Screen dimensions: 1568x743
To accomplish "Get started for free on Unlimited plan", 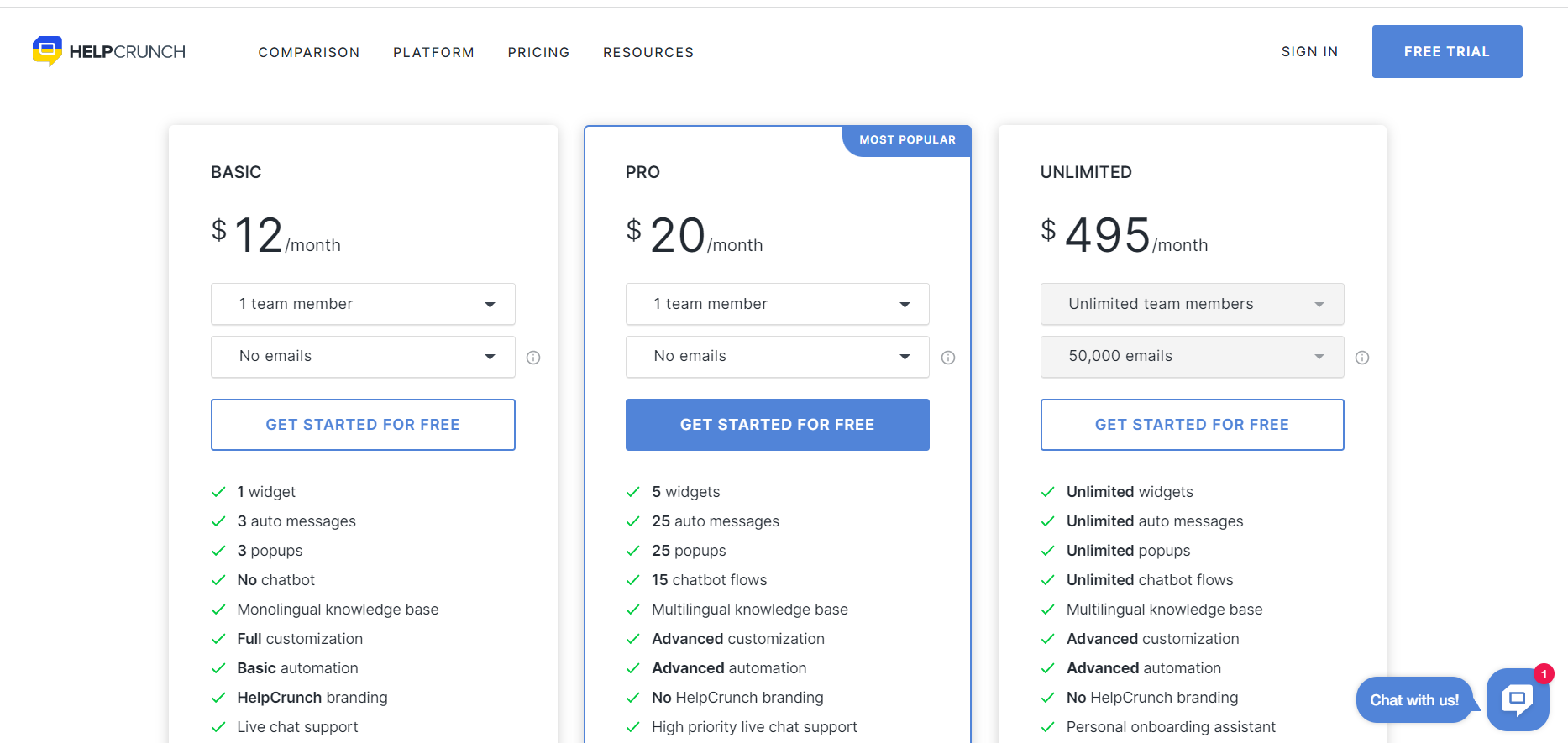I will pos(1193,425).
